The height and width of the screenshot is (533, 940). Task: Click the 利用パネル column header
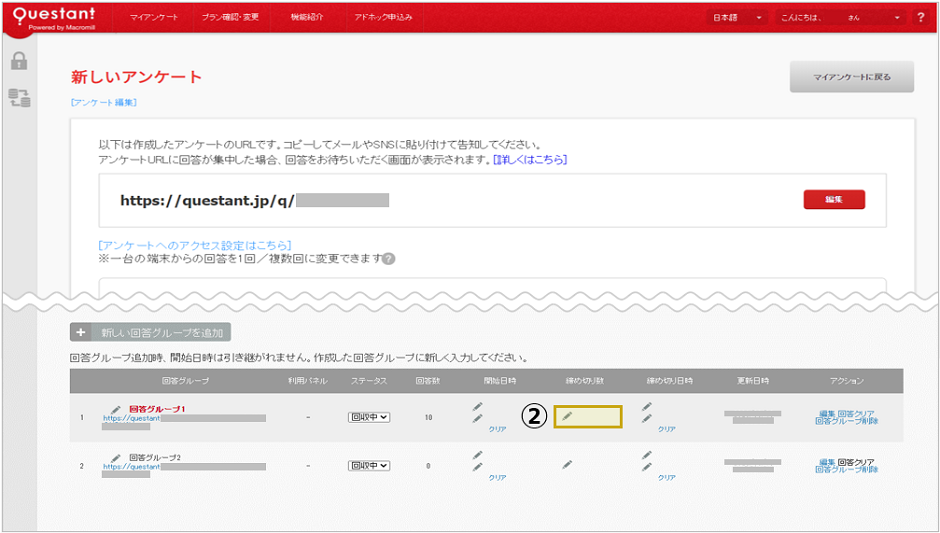308,381
